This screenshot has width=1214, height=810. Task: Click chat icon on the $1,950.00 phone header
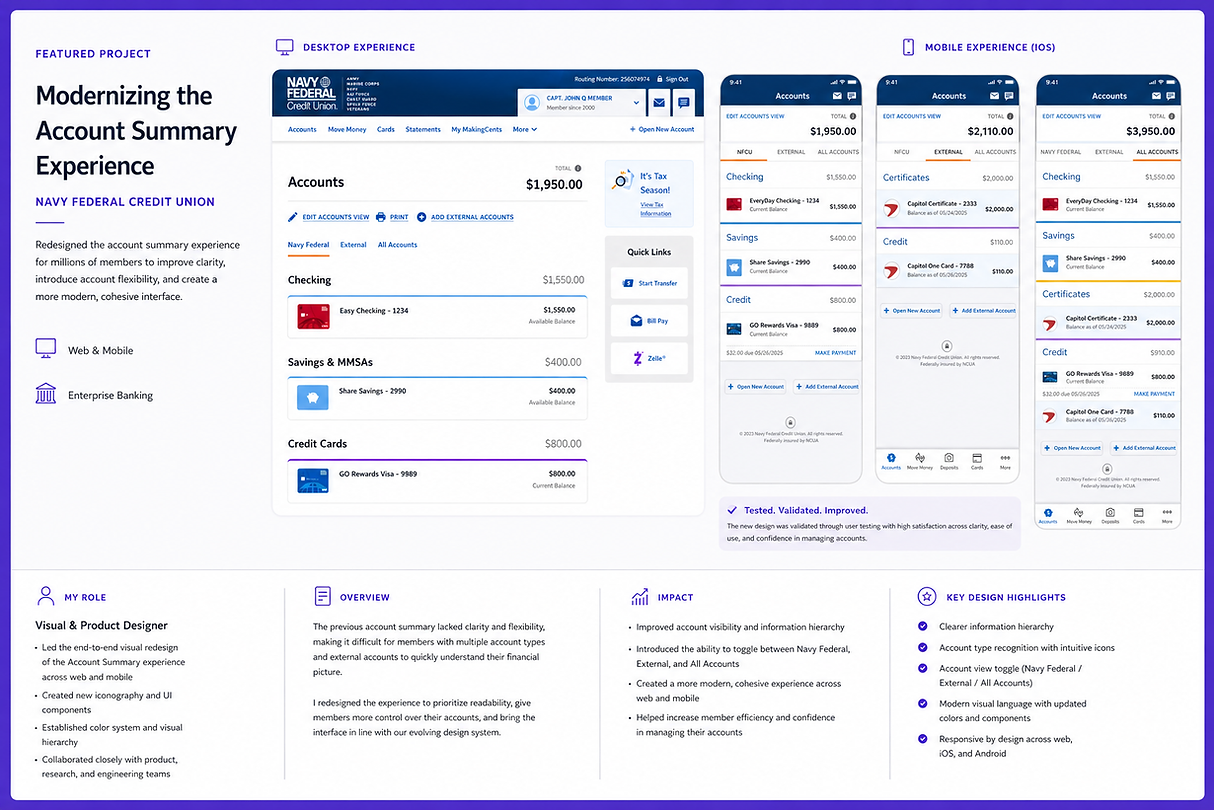tap(852, 96)
